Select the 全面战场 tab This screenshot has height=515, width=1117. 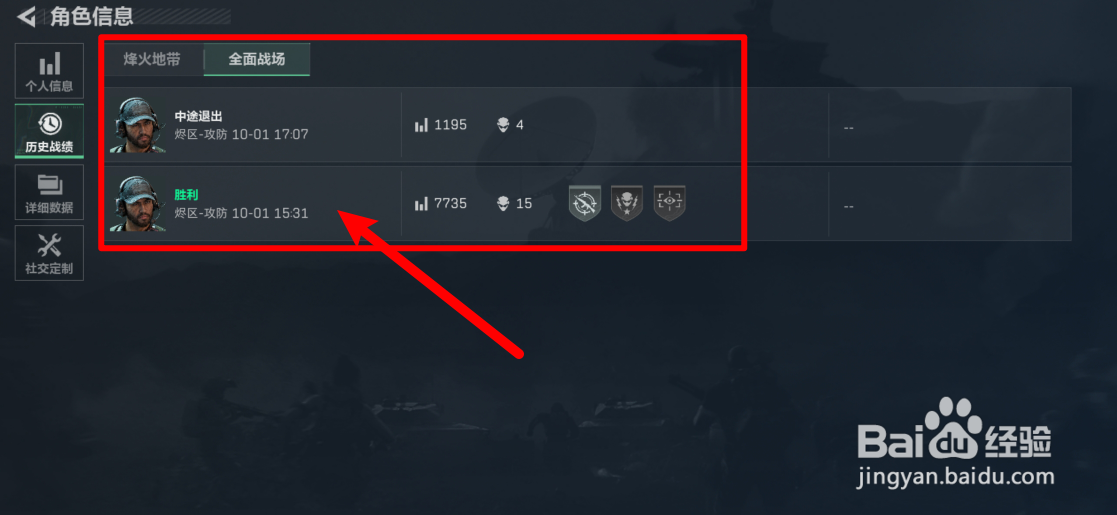256,59
